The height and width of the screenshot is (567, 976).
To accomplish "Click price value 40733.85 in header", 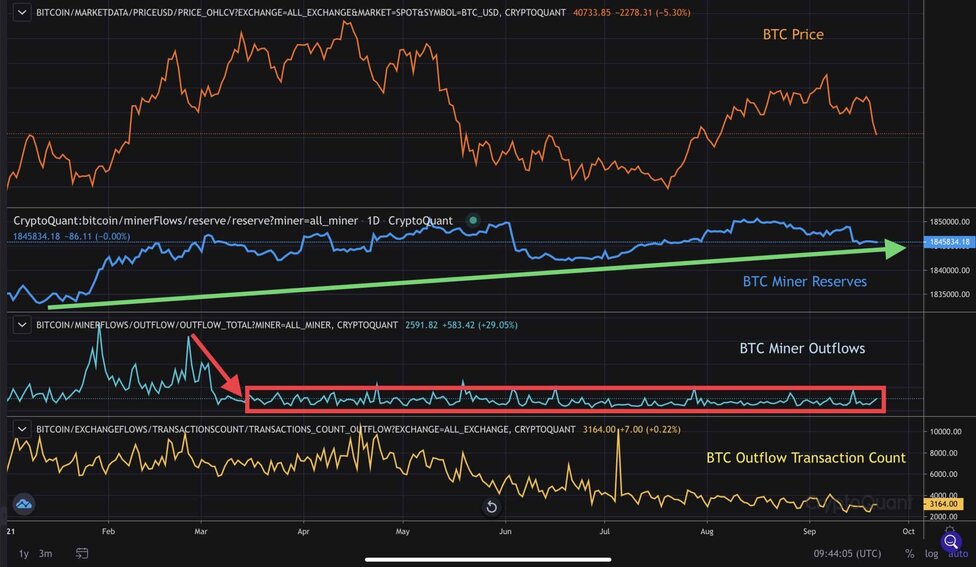I will (x=591, y=12).
